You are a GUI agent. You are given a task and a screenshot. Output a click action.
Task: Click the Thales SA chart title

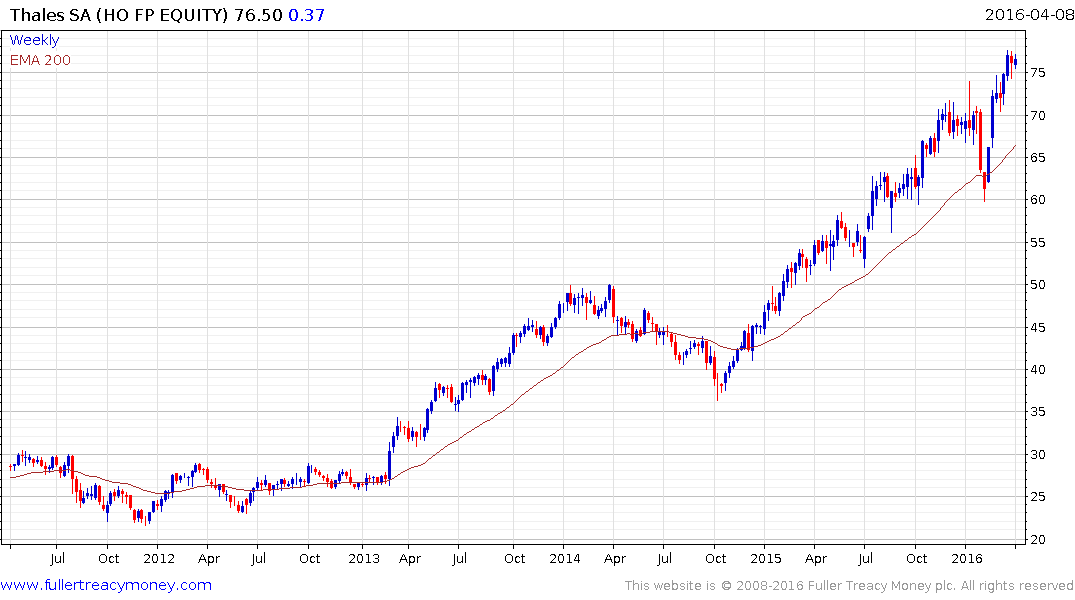coord(119,15)
